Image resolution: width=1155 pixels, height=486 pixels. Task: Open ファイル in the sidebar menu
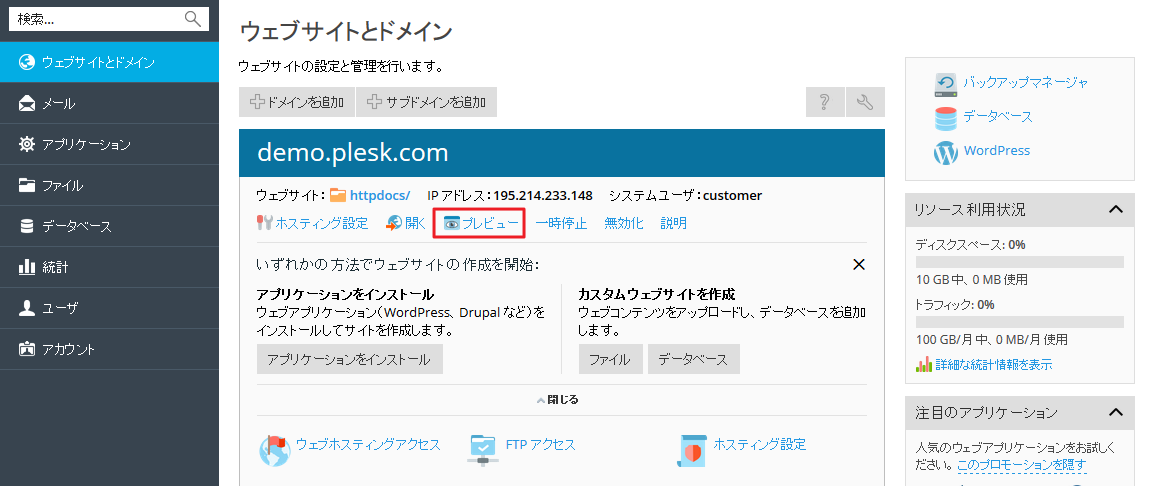[62, 185]
